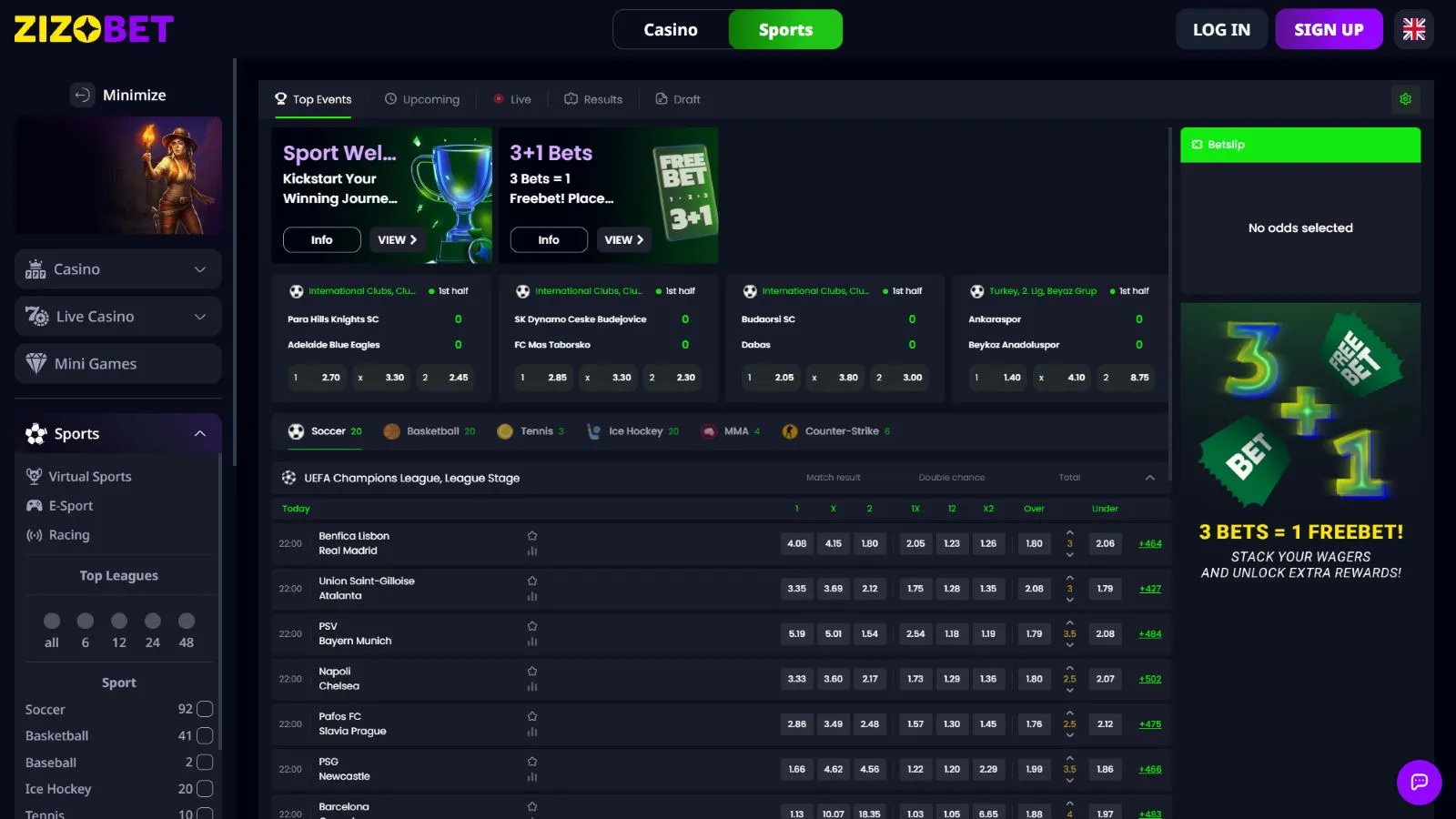
Task: Check the Soccer sport checkbox
Action: tap(205, 709)
